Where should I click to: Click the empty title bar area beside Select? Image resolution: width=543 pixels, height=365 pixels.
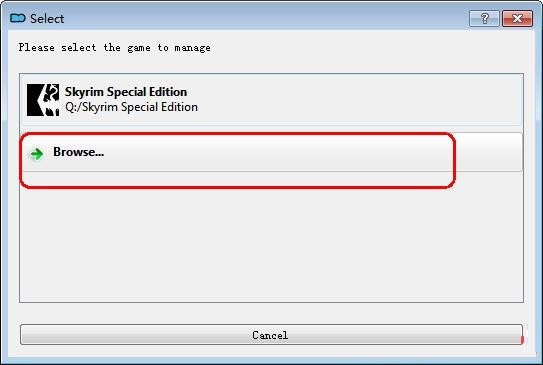267,18
